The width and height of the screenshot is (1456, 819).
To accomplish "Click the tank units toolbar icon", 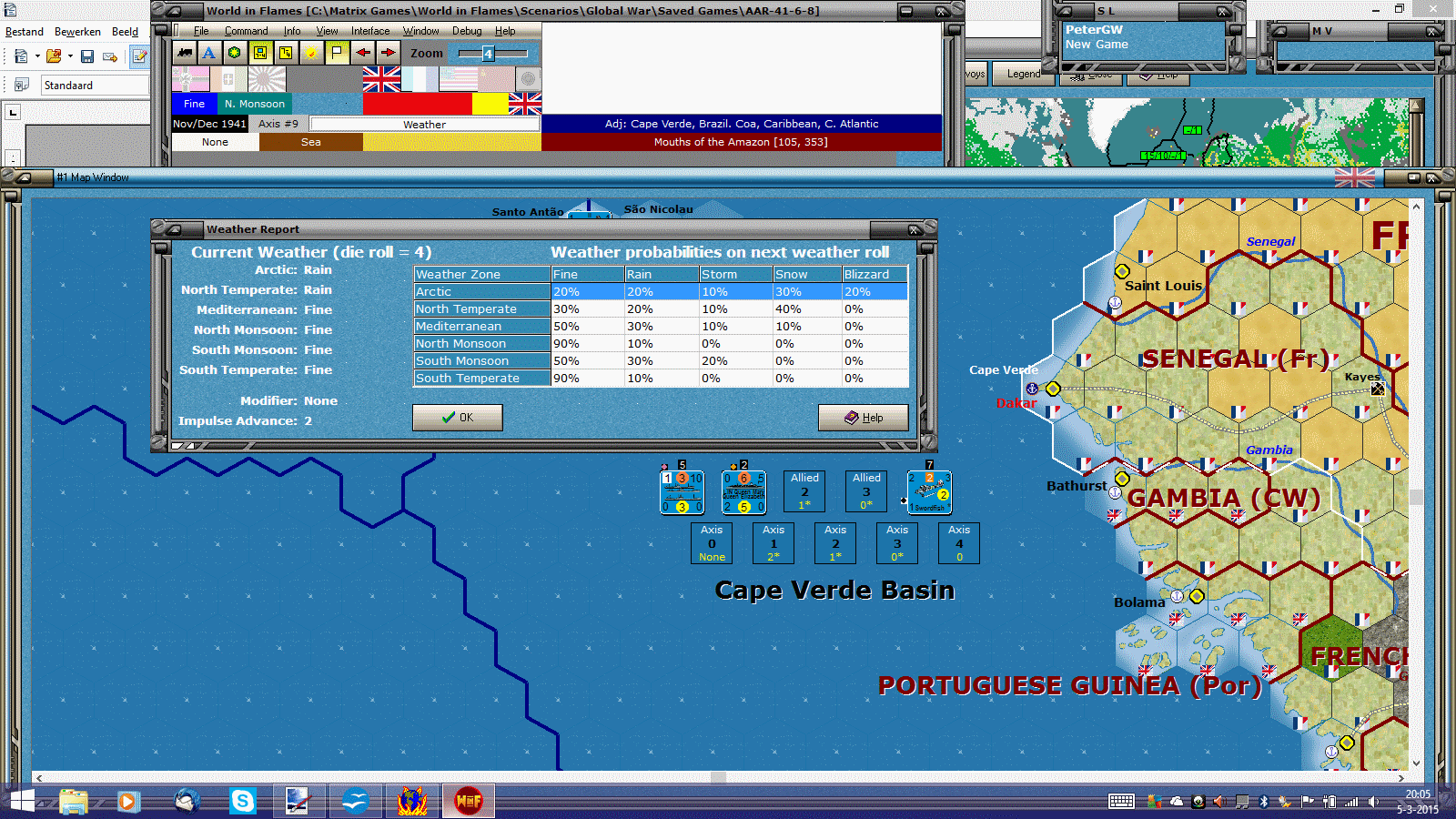I will 185,53.
